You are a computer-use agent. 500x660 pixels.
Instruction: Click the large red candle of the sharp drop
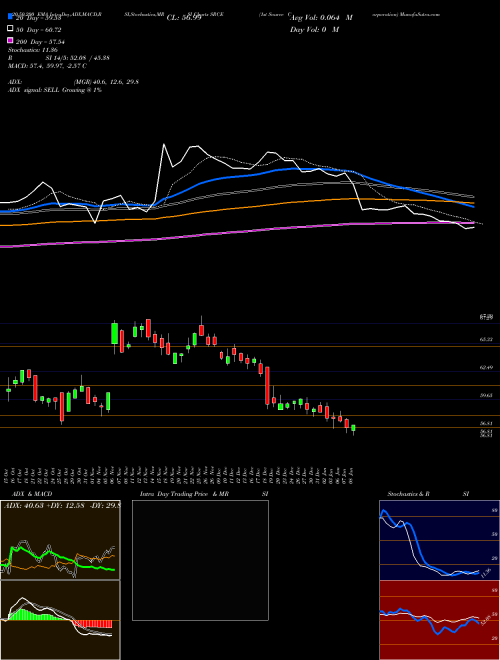coord(267,386)
